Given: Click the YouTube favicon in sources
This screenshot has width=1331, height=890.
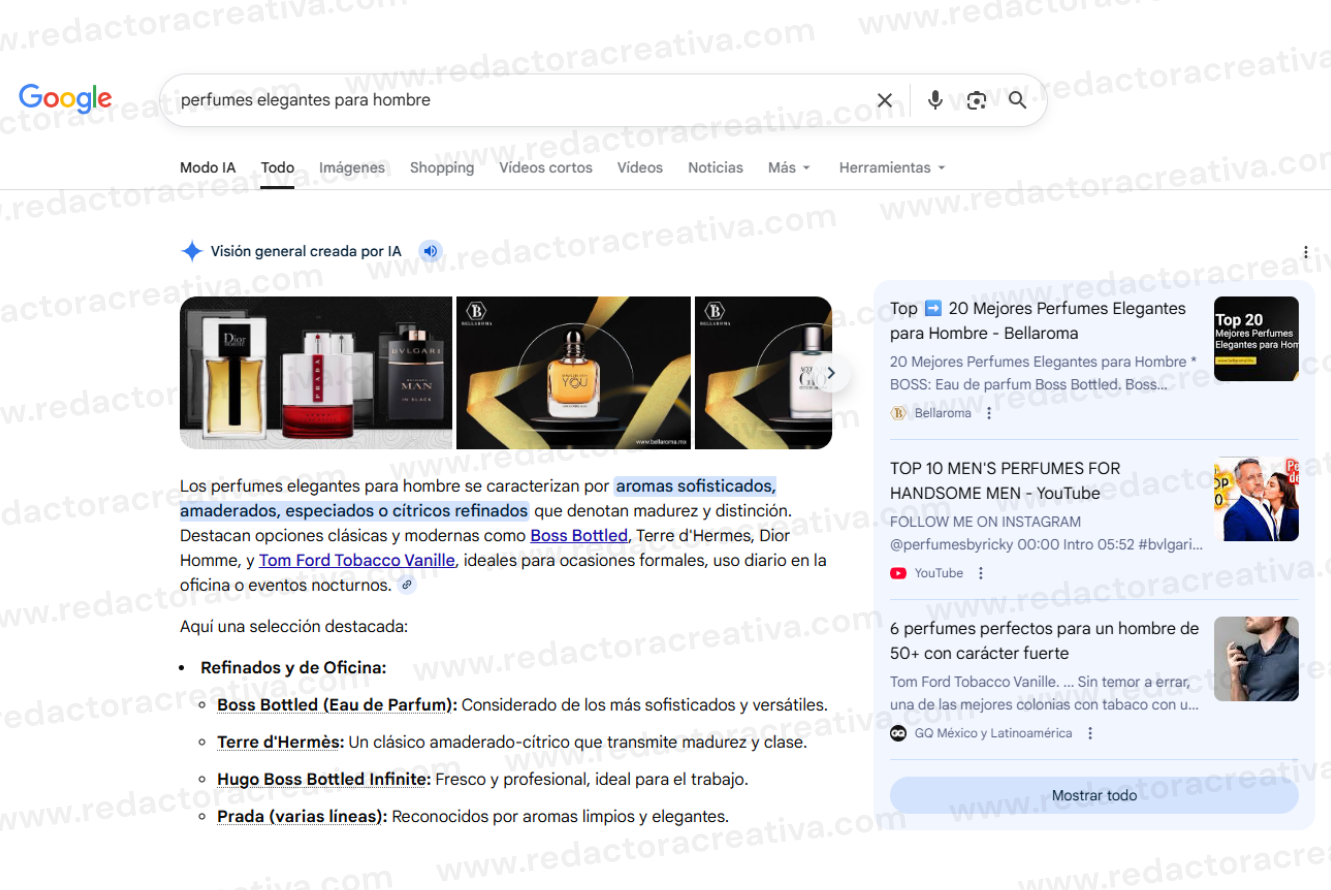Looking at the screenshot, I should [898, 573].
